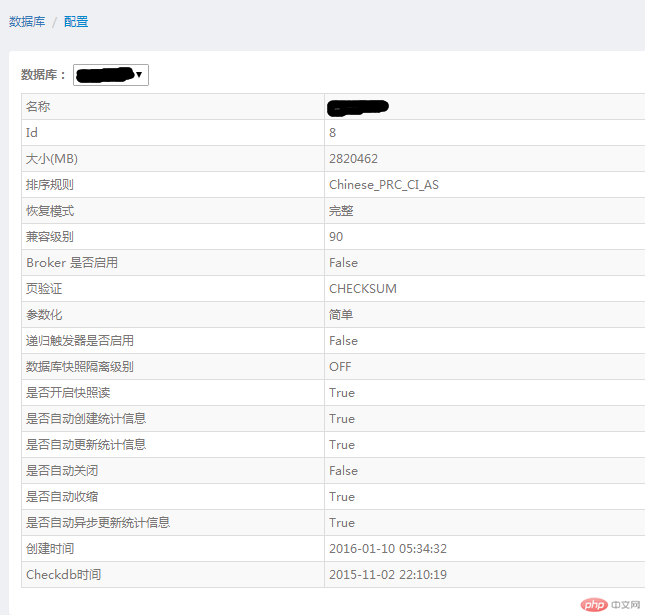This screenshot has height=615, width=645.
Task: Click the True value for 是否自动异步更新统计信息
Action: click(342, 522)
